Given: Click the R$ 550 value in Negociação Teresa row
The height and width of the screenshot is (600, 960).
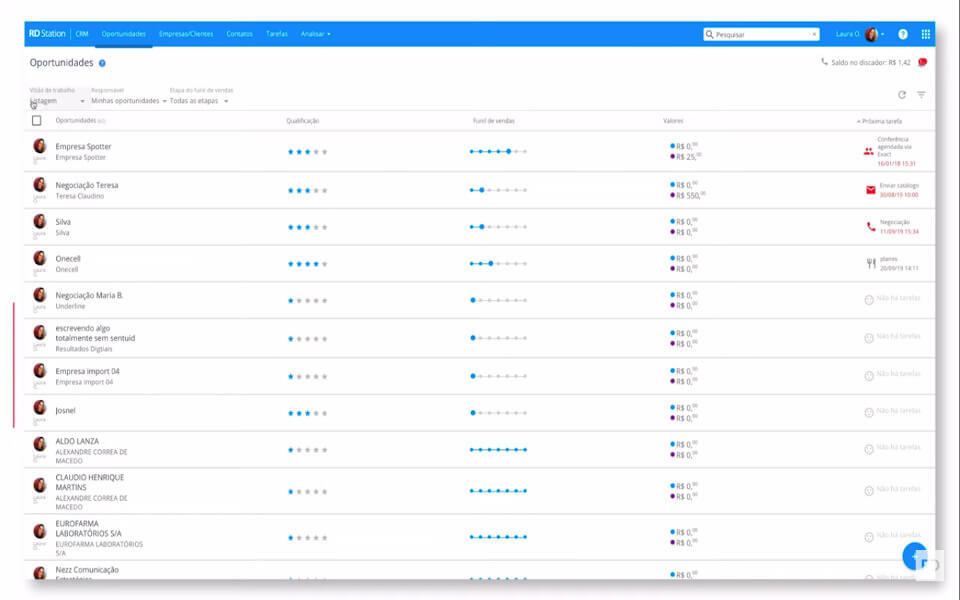Looking at the screenshot, I should tap(691, 195).
